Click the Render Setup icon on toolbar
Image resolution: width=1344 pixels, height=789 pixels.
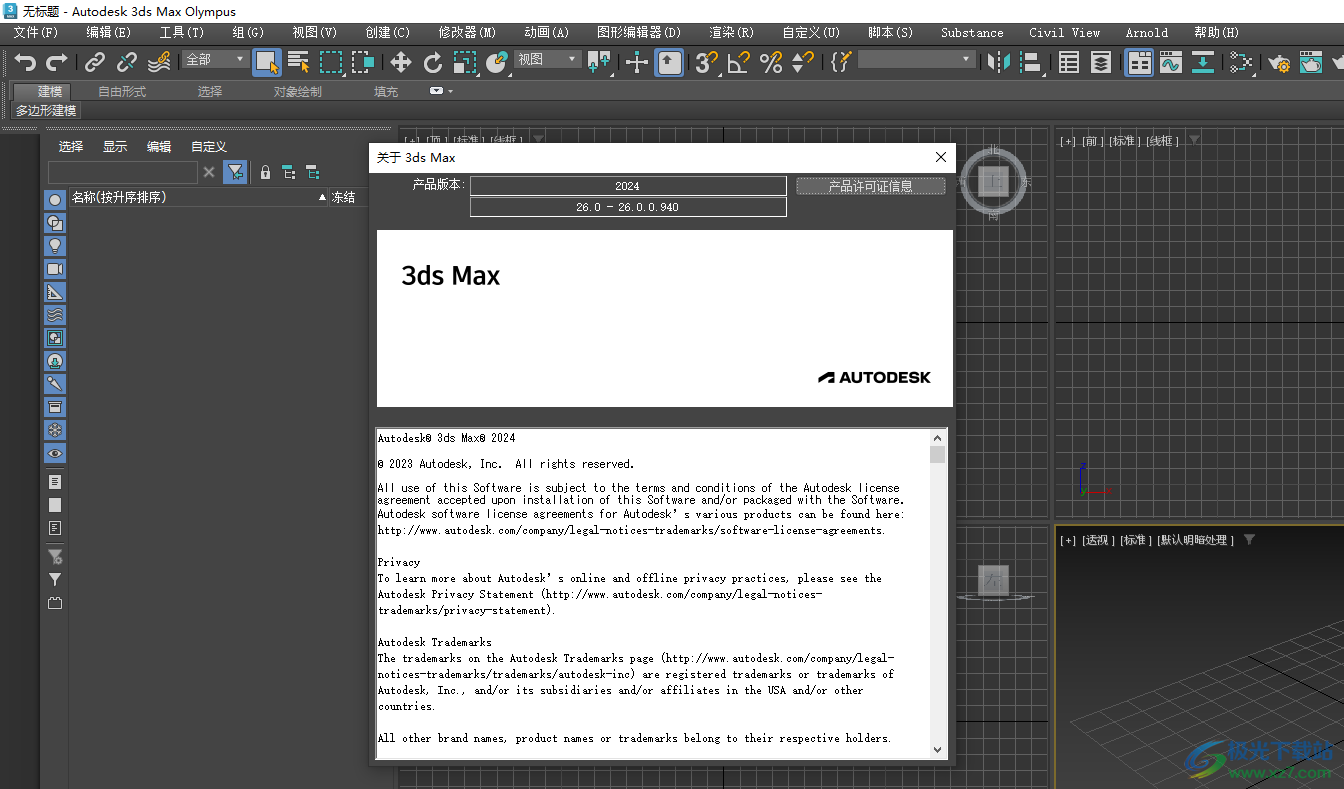[1279, 62]
